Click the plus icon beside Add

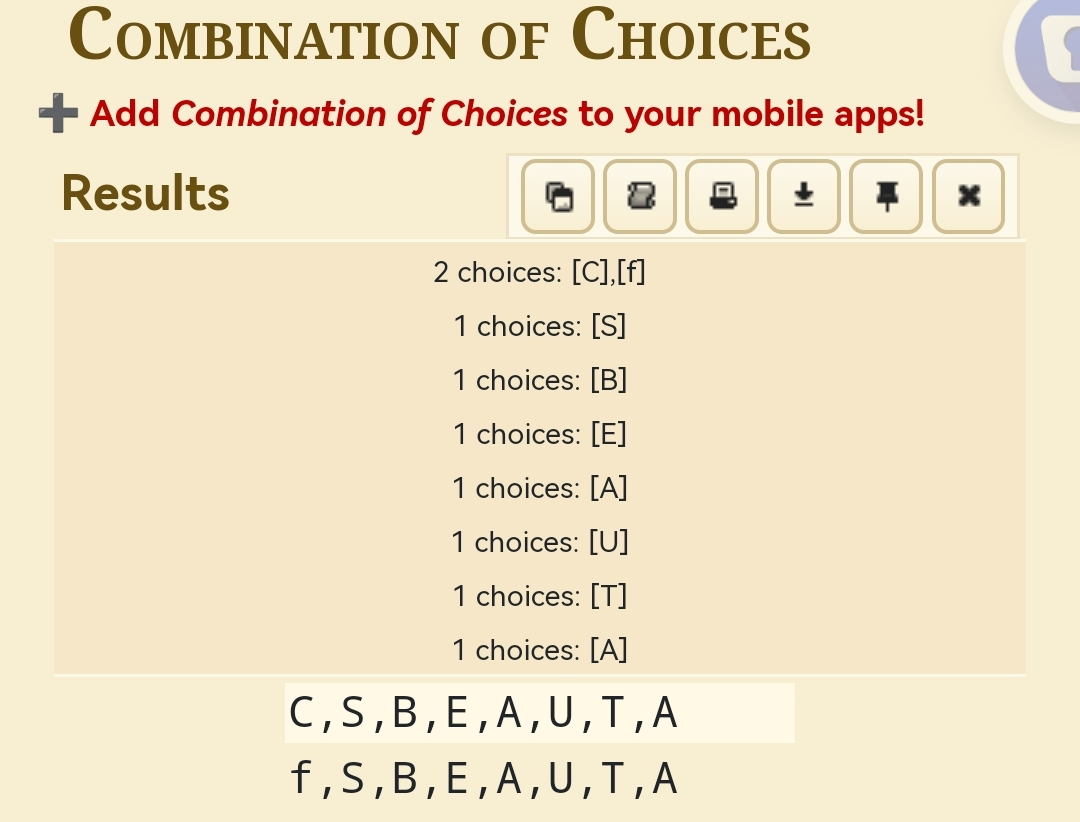[59, 113]
